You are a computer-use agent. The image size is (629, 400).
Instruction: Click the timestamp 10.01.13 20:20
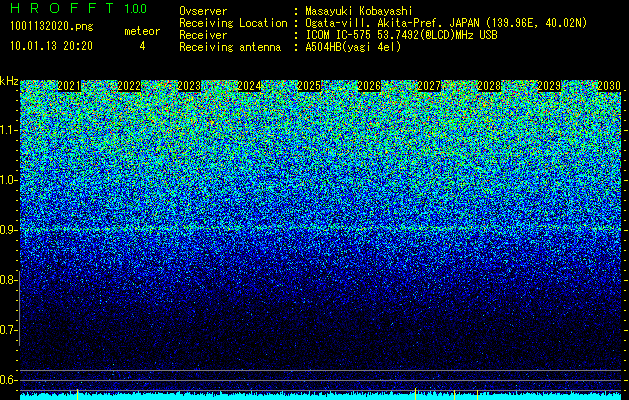pyautogui.click(x=51, y=46)
